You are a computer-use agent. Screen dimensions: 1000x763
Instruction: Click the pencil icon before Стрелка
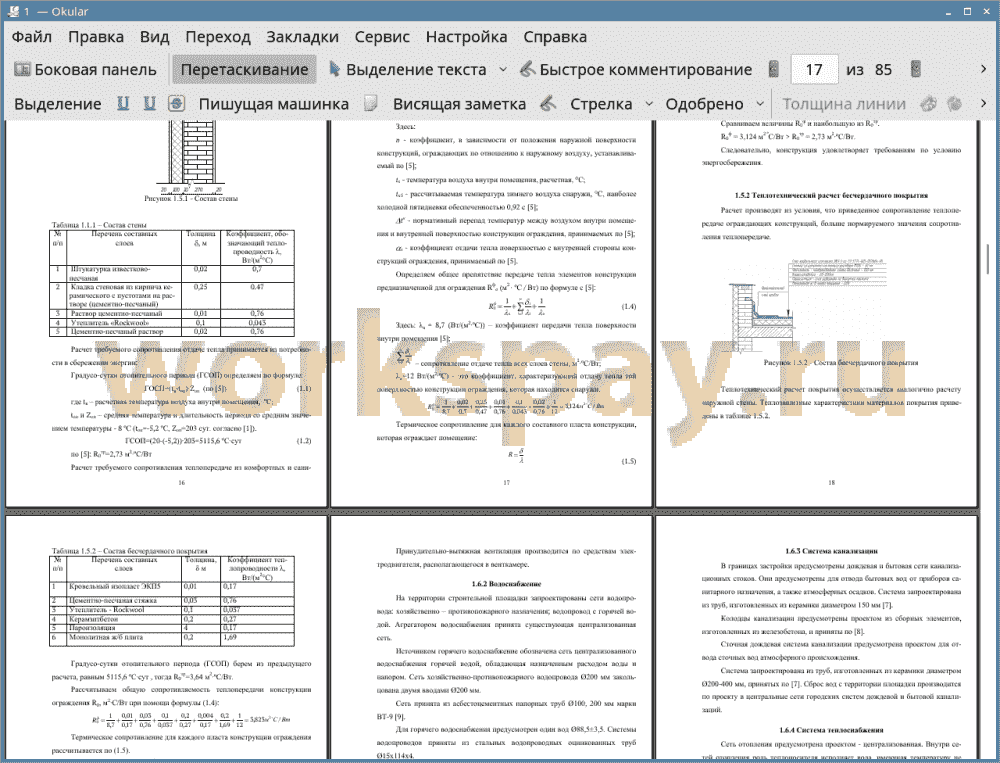pyautogui.click(x=548, y=103)
